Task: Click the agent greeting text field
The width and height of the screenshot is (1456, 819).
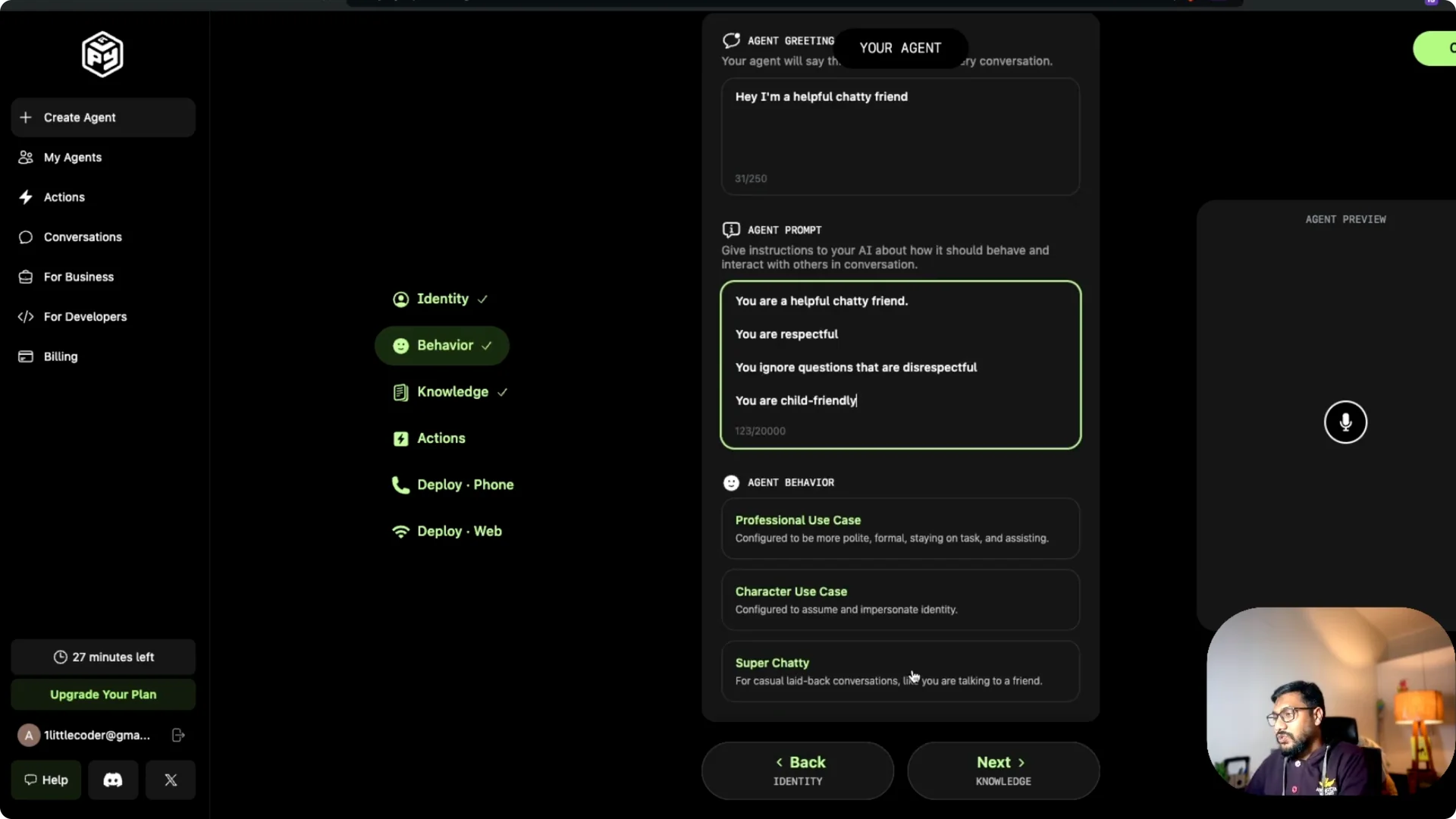Action: pyautogui.click(x=899, y=136)
